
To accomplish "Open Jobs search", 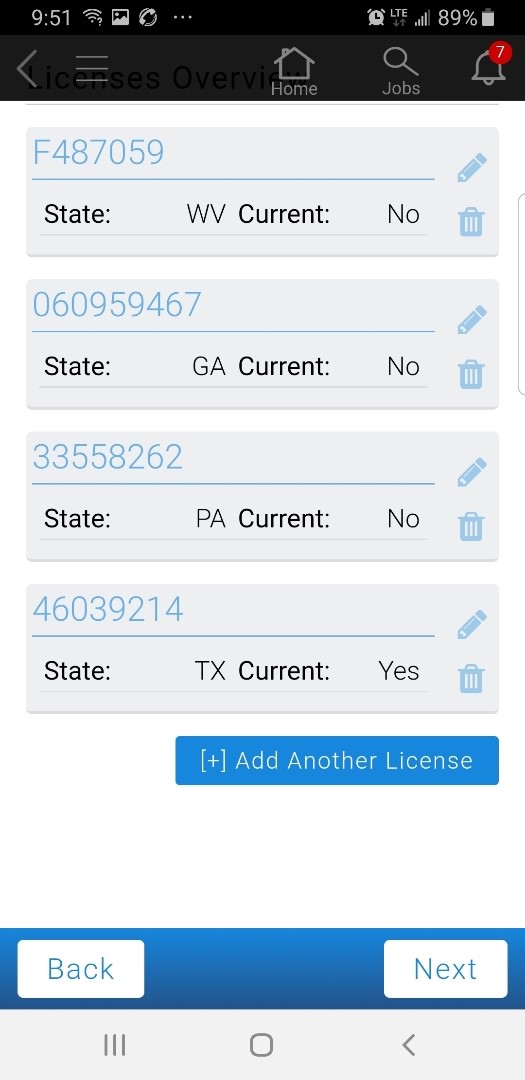I will click(x=401, y=70).
